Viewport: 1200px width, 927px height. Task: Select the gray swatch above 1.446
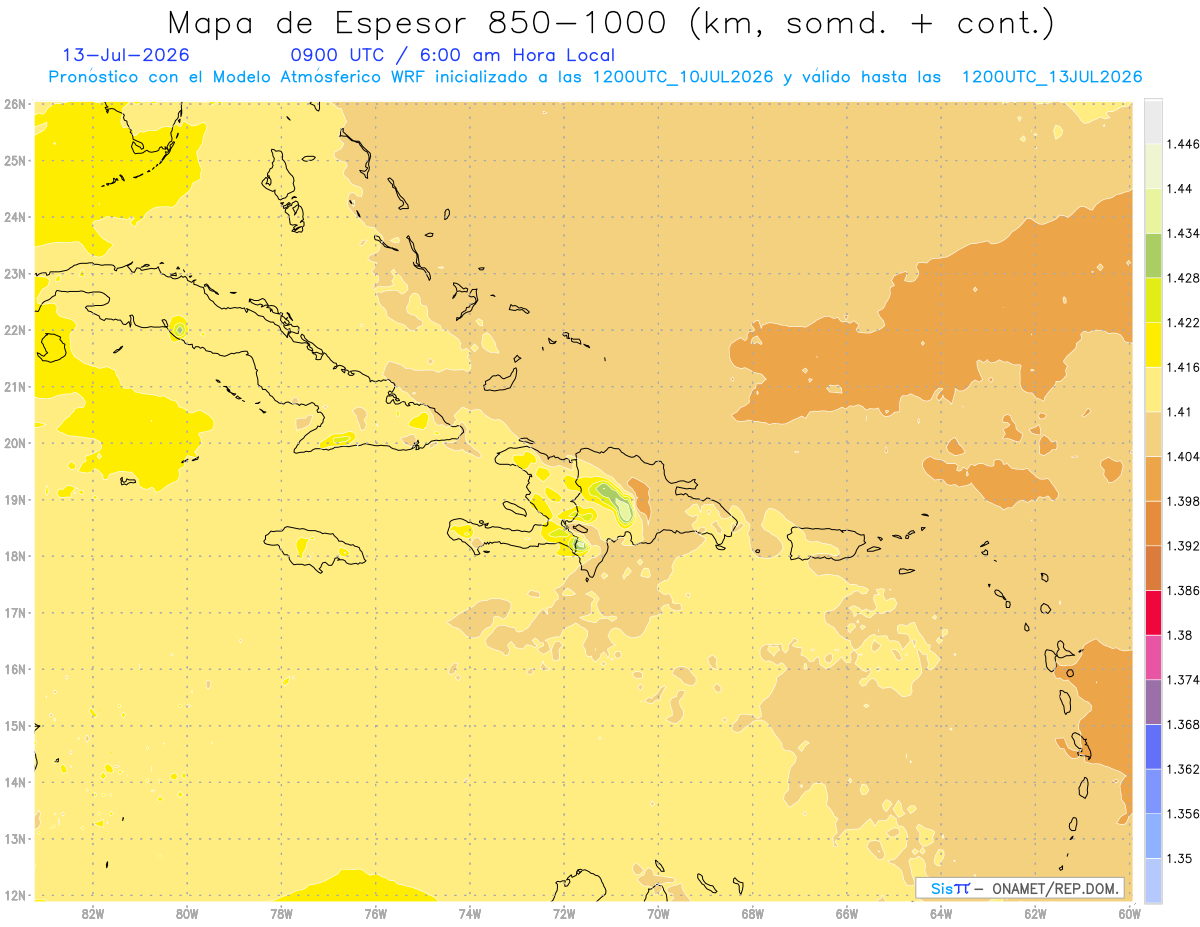[1153, 121]
